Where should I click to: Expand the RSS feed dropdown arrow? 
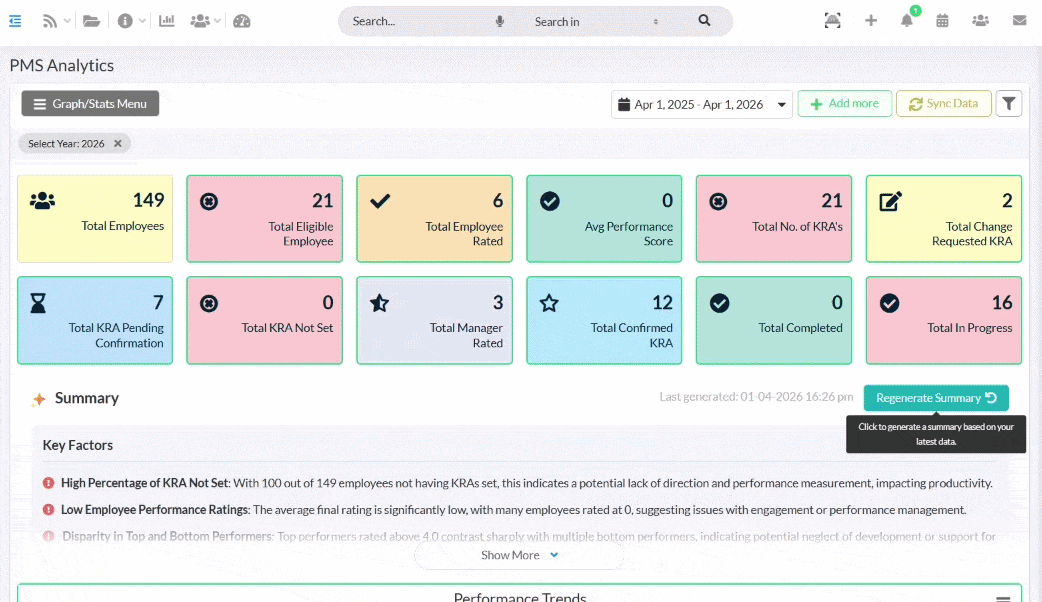coord(67,21)
